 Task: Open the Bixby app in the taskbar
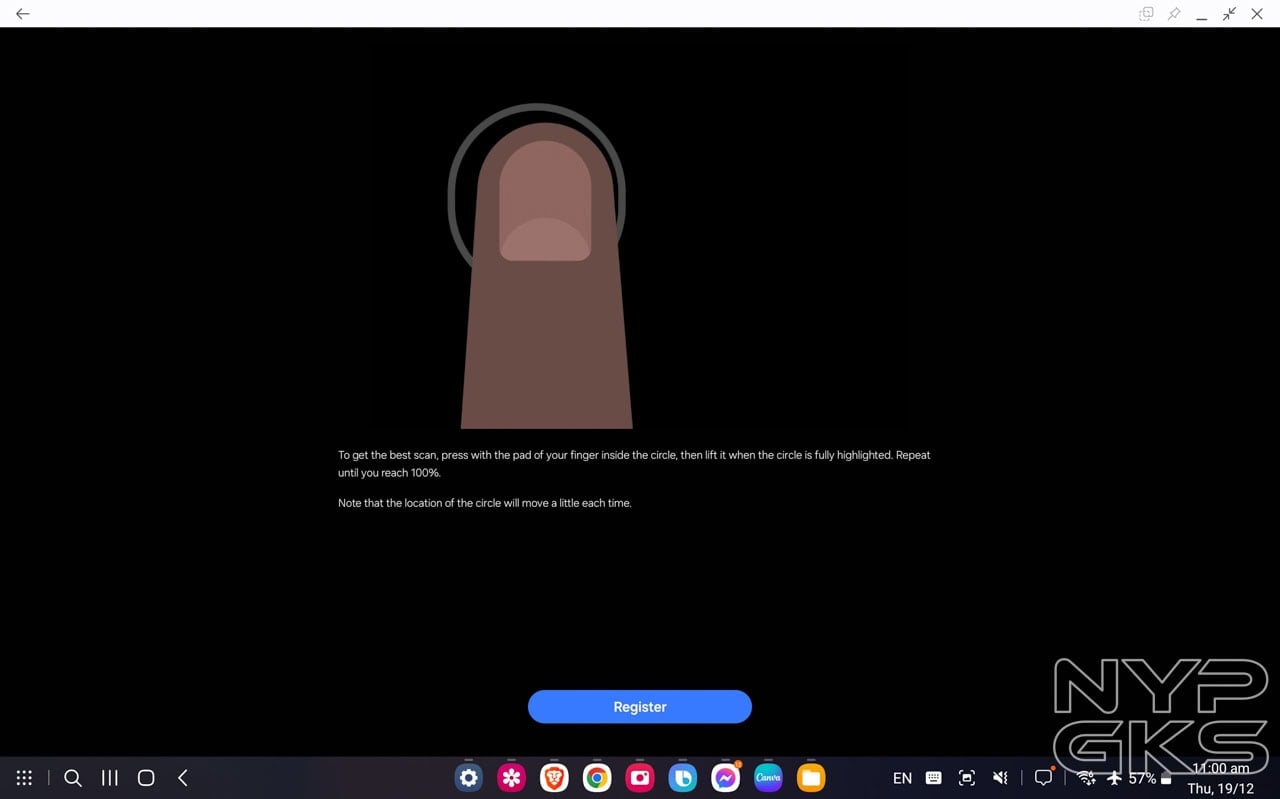(x=683, y=778)
